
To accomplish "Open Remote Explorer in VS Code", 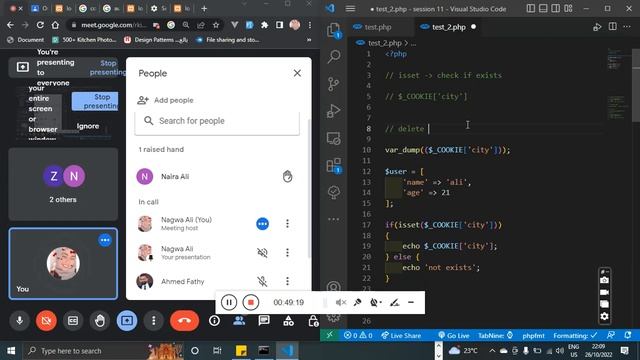I will (333, 139).
